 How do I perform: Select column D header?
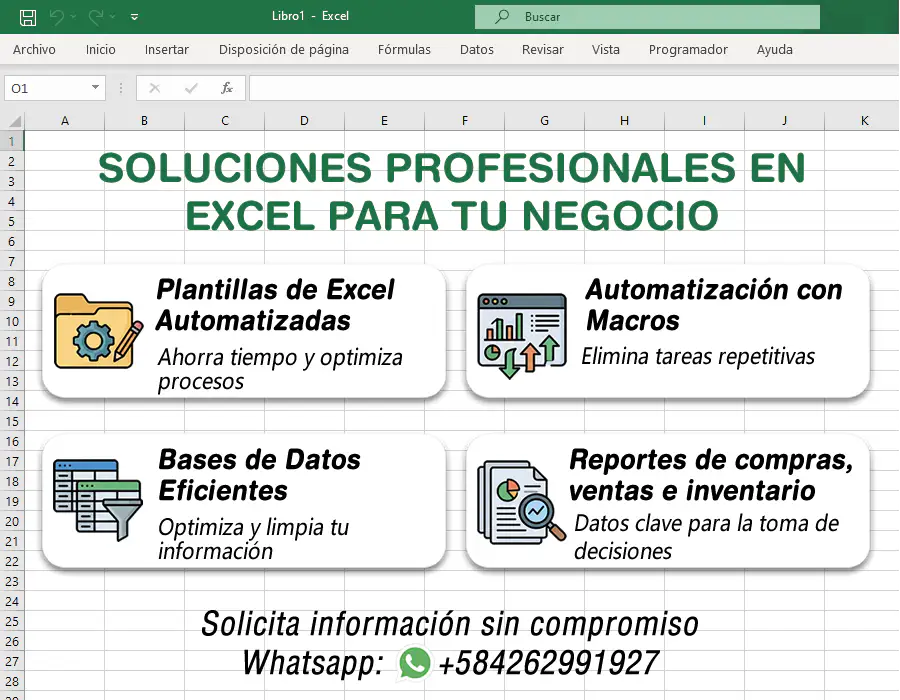(x=304, y=120)
